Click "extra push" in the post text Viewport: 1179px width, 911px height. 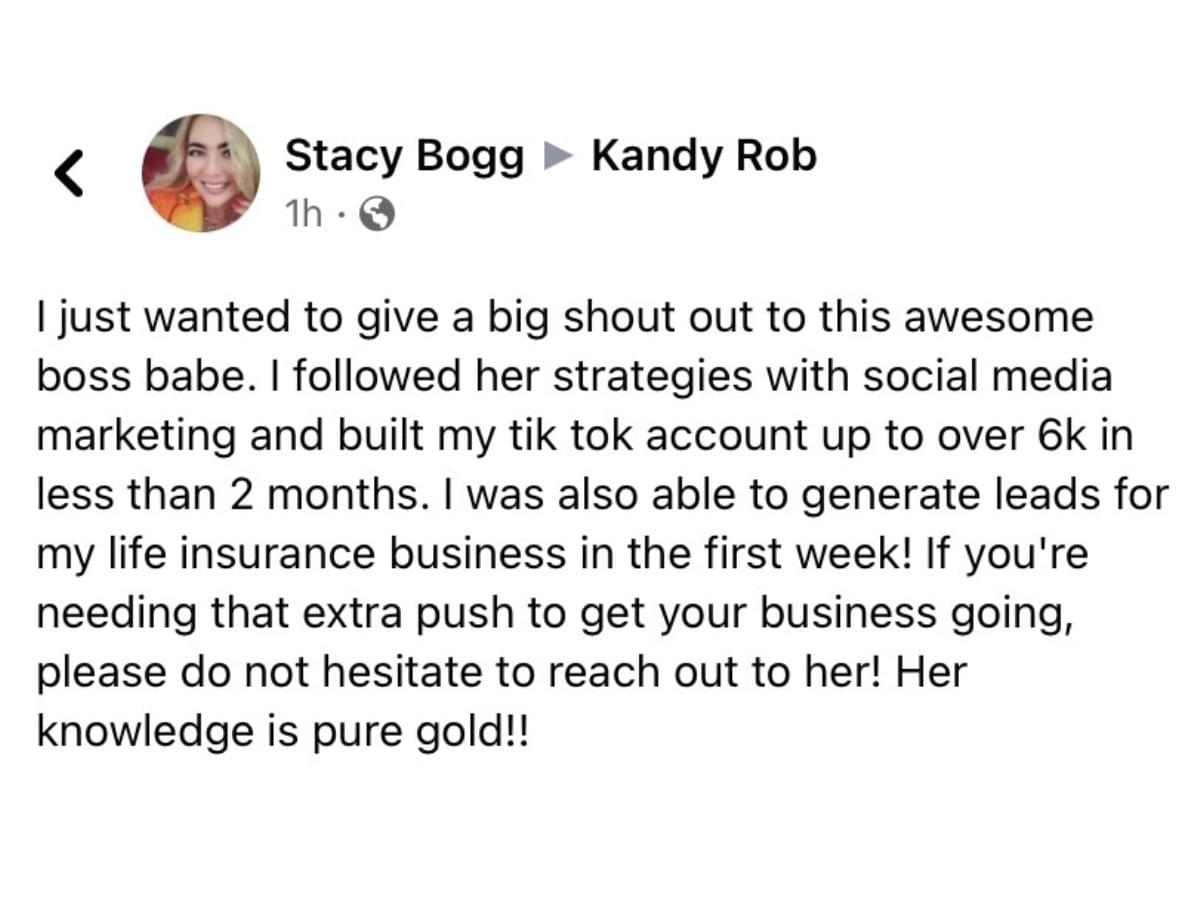click(x=379, y=613)
